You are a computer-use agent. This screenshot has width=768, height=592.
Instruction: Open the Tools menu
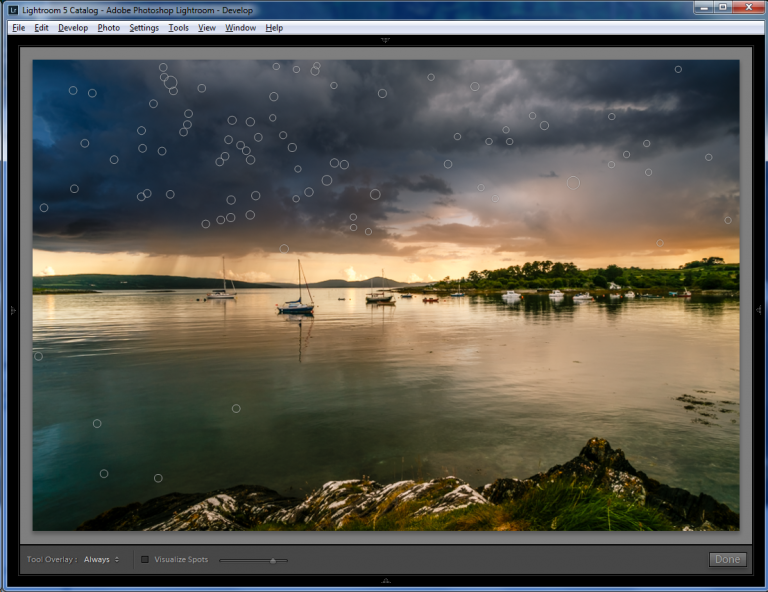(x=178, y=28)
